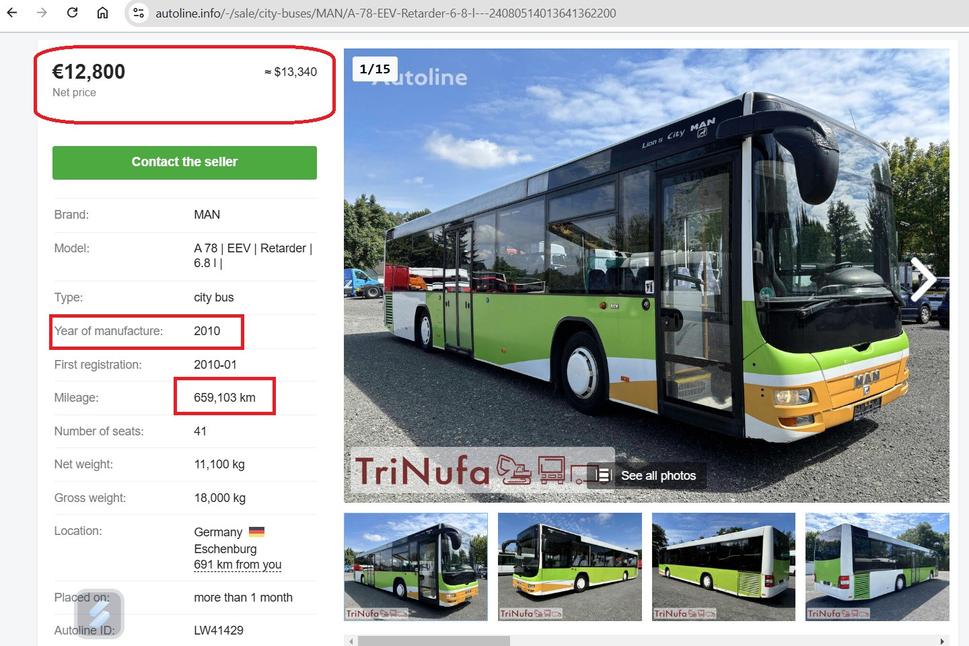Screen dimensions: 969x646
Task: Click the floating overlay icon near Placed on
Action: coord(99,613)
